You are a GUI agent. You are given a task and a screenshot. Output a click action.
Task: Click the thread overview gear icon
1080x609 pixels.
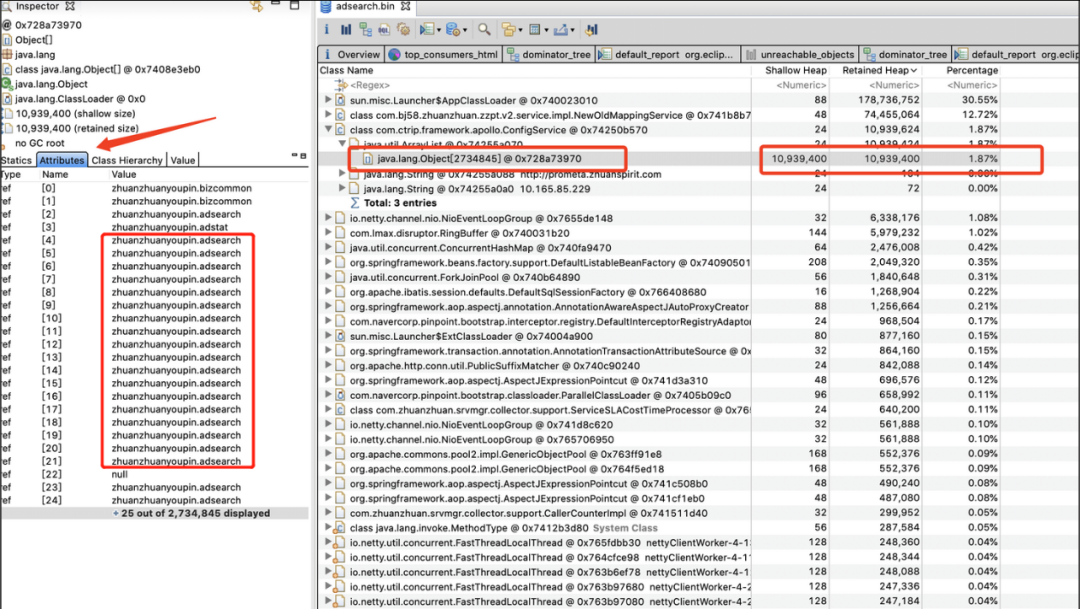404,30
